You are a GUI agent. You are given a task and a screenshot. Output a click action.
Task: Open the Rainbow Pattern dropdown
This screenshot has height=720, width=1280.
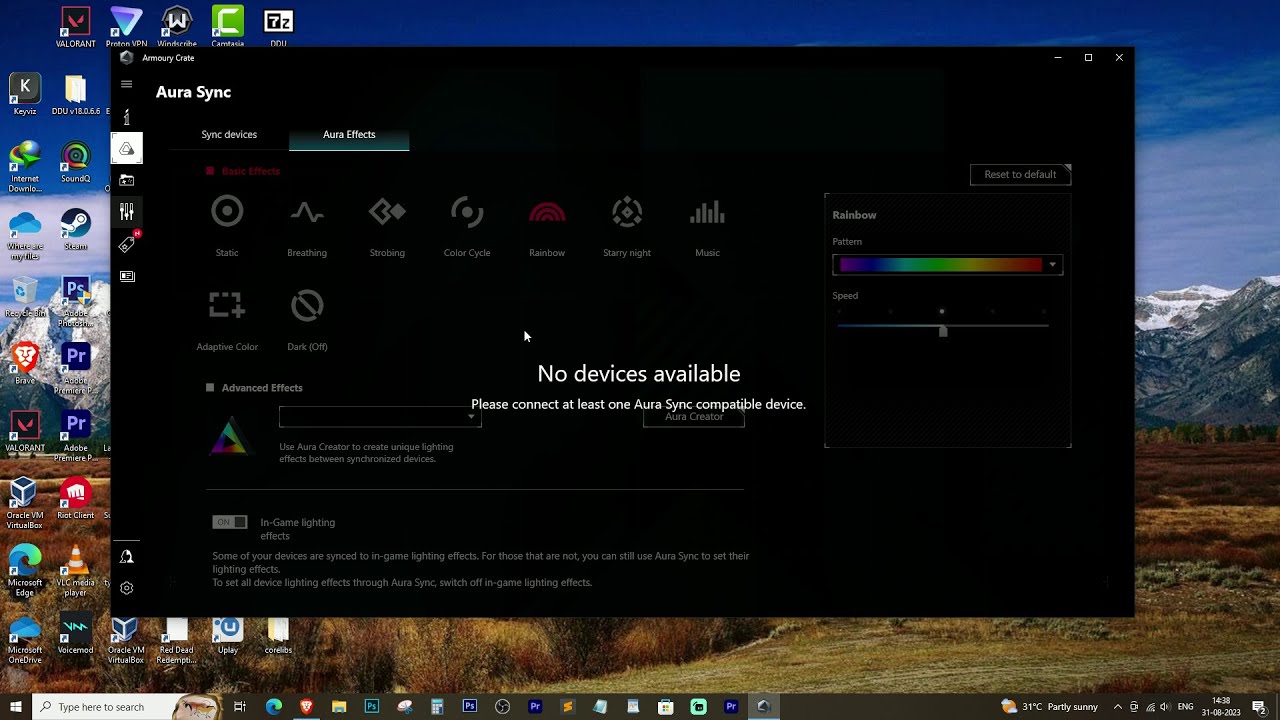947,264
